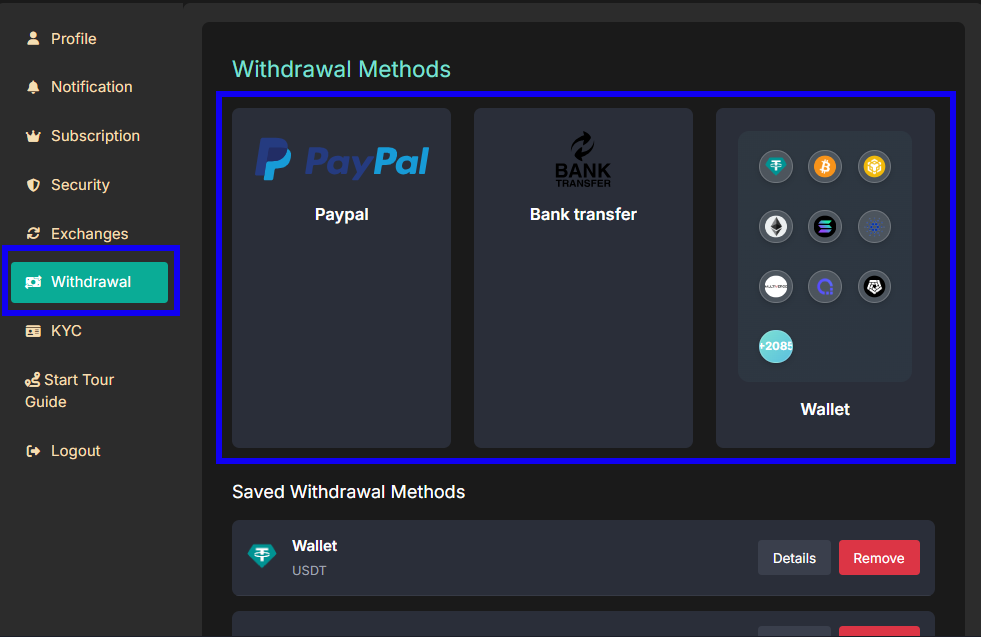The height and width of the screenshot is (637, 981).
Task: Open the Profile page from sidebar
Action: [73, 39]
